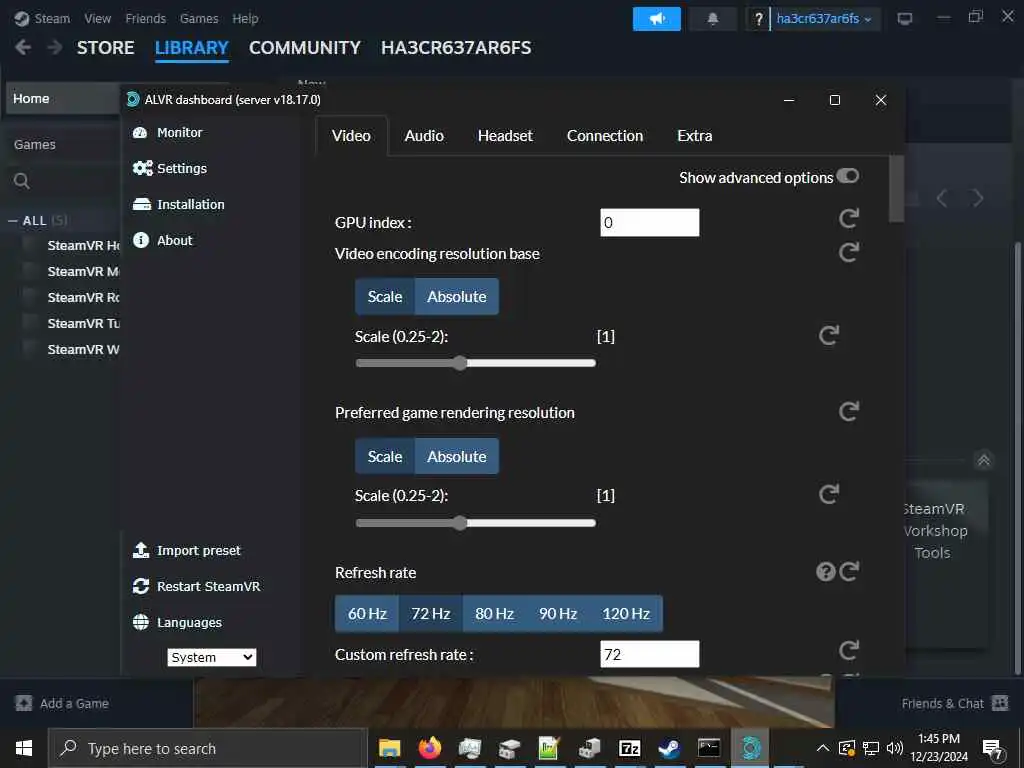The width and height of the screenshot is (1024, 768).
Task: Set refresh rate to 120 Hz
Action: [x=626, y=614]
